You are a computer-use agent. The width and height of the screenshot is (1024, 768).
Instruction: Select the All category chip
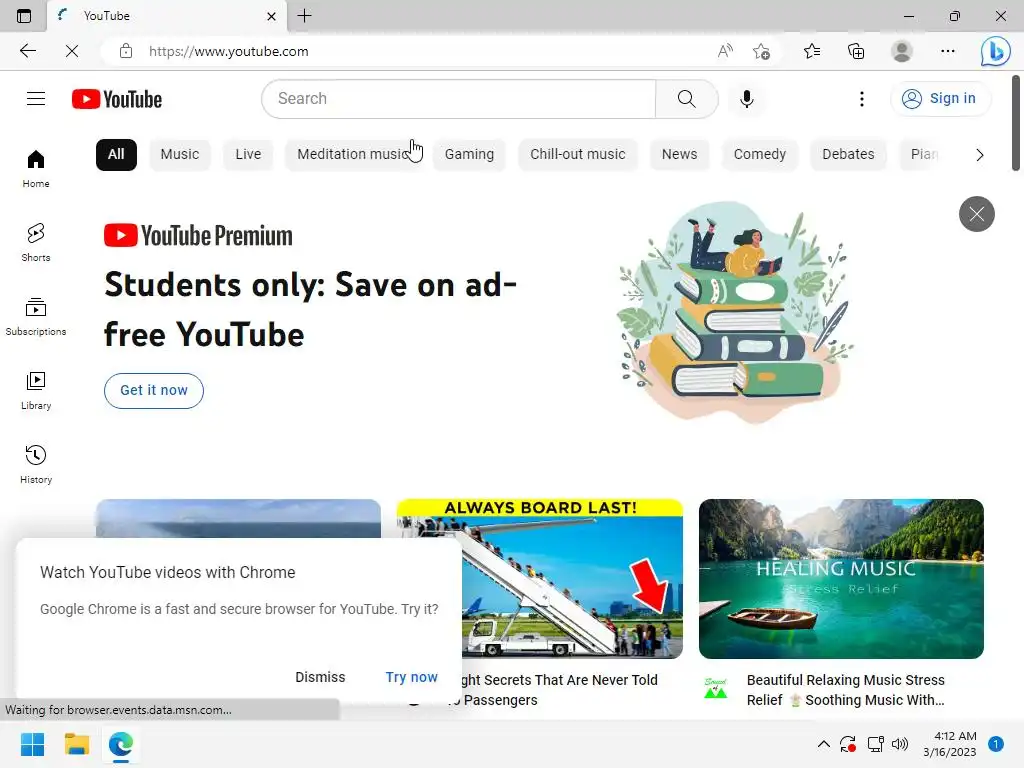[116, 154]
